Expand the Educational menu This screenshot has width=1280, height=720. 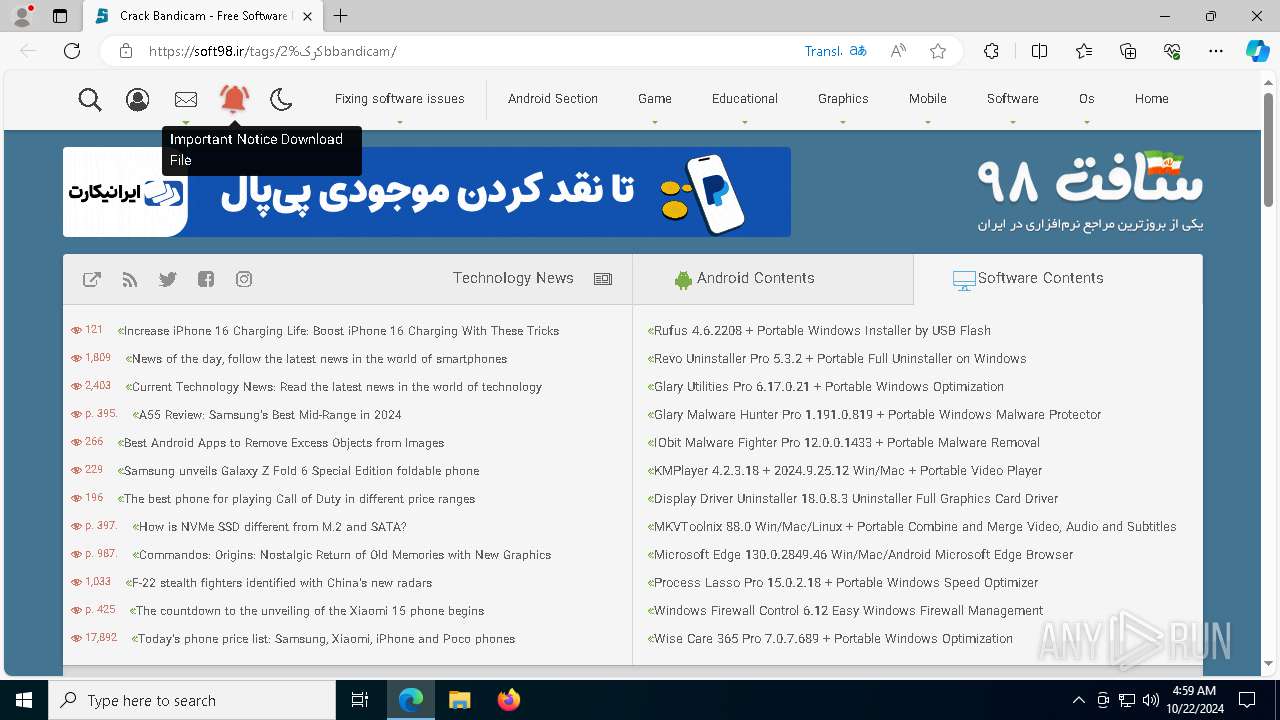(745, 99)
